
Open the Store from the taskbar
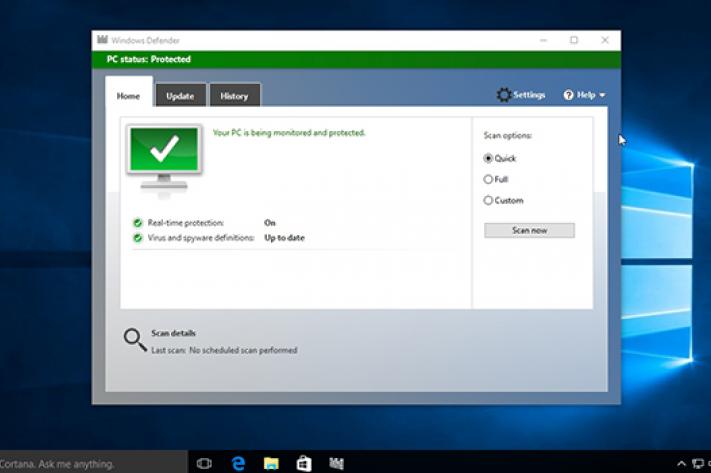click(303, 463)
